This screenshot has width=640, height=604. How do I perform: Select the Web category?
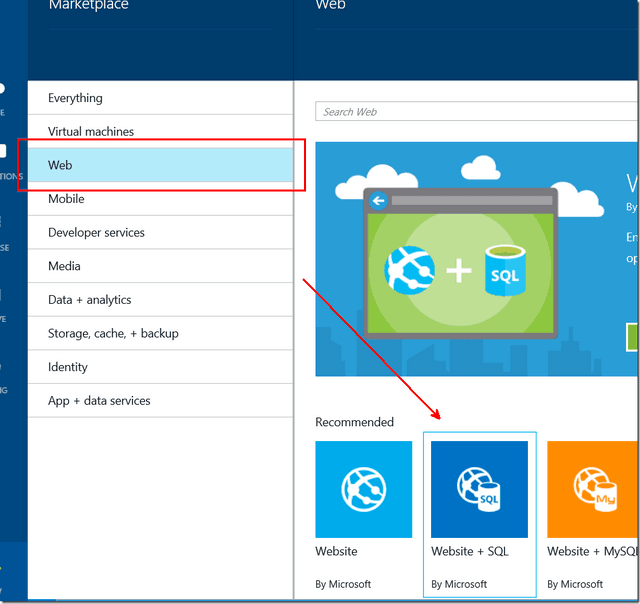(160, 165)
